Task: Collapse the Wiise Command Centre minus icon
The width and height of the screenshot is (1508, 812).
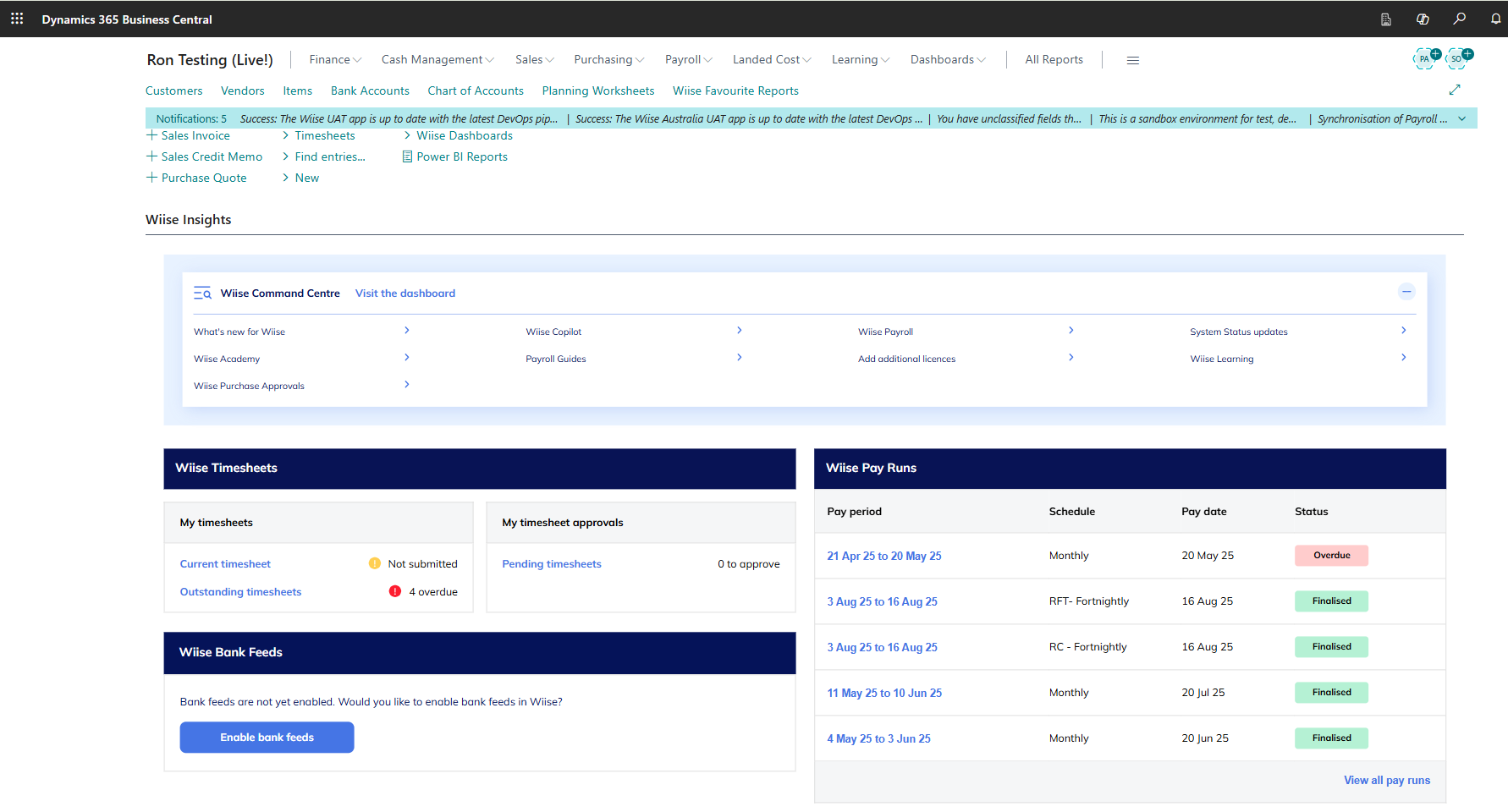Action: [x=1406, y=292]
